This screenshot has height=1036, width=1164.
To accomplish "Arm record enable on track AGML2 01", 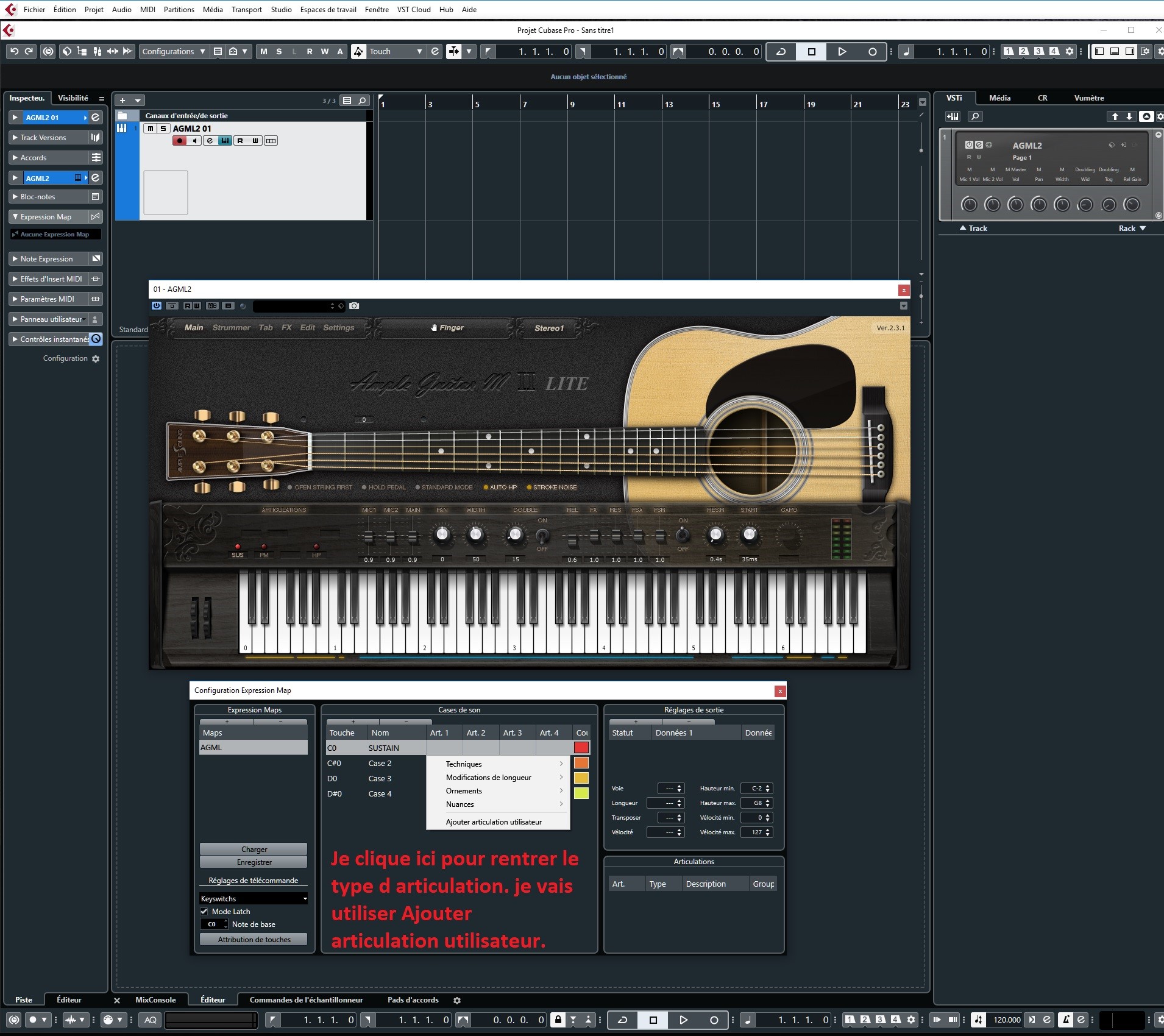I will pos(180,140).
